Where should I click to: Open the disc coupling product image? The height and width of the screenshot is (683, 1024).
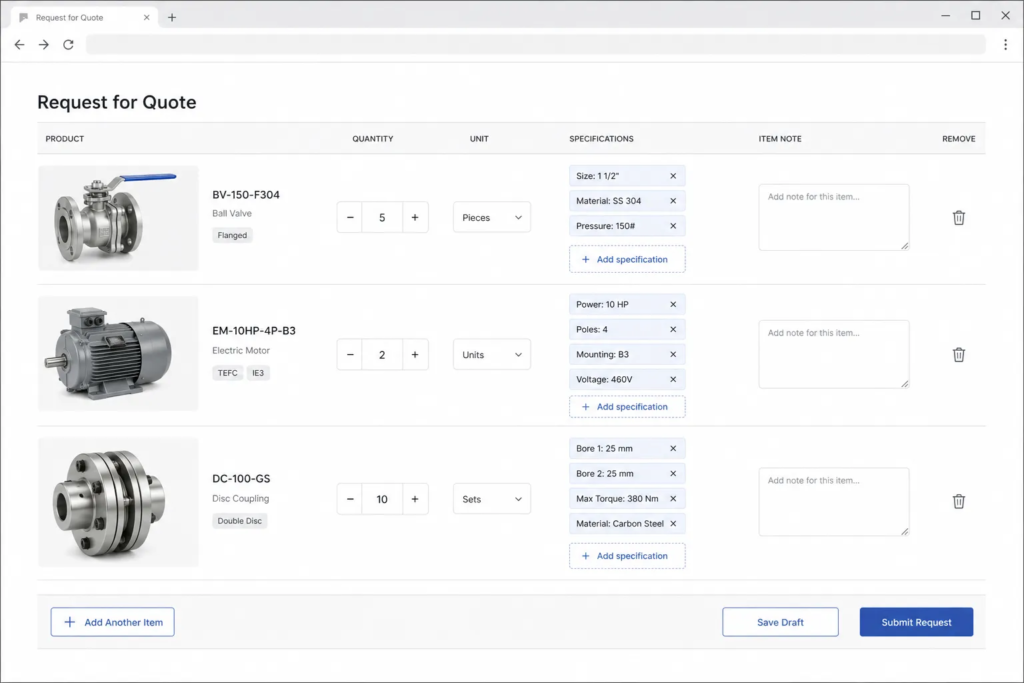(x=118, y=502)
